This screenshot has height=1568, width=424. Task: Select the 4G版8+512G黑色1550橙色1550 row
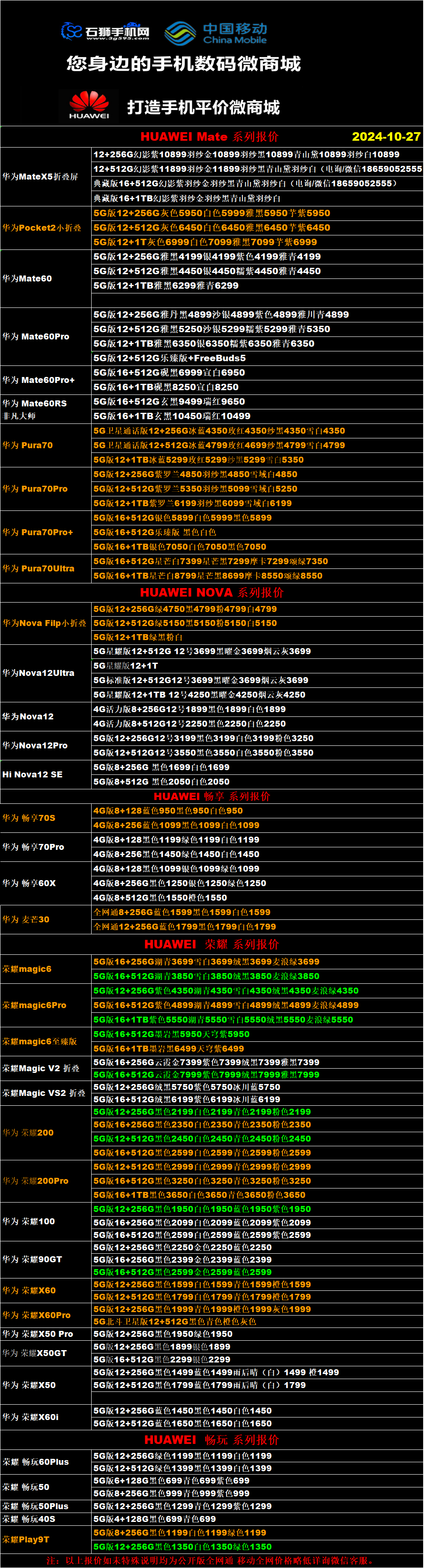click(x=257, y=898)
